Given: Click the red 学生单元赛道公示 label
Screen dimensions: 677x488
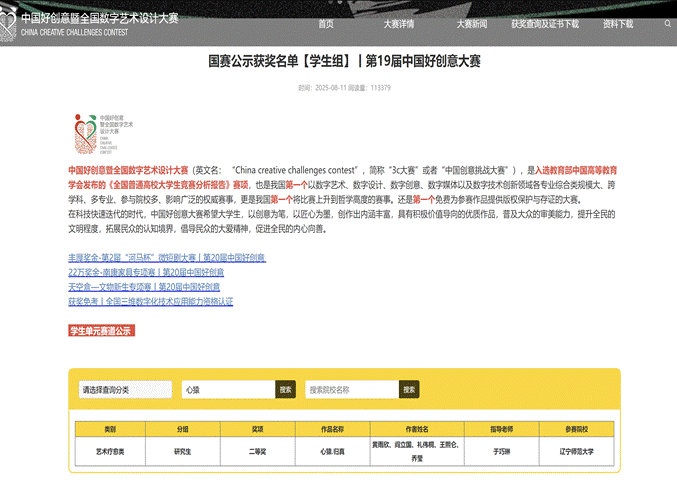Looking at the screenshot, I should (101, 331).
